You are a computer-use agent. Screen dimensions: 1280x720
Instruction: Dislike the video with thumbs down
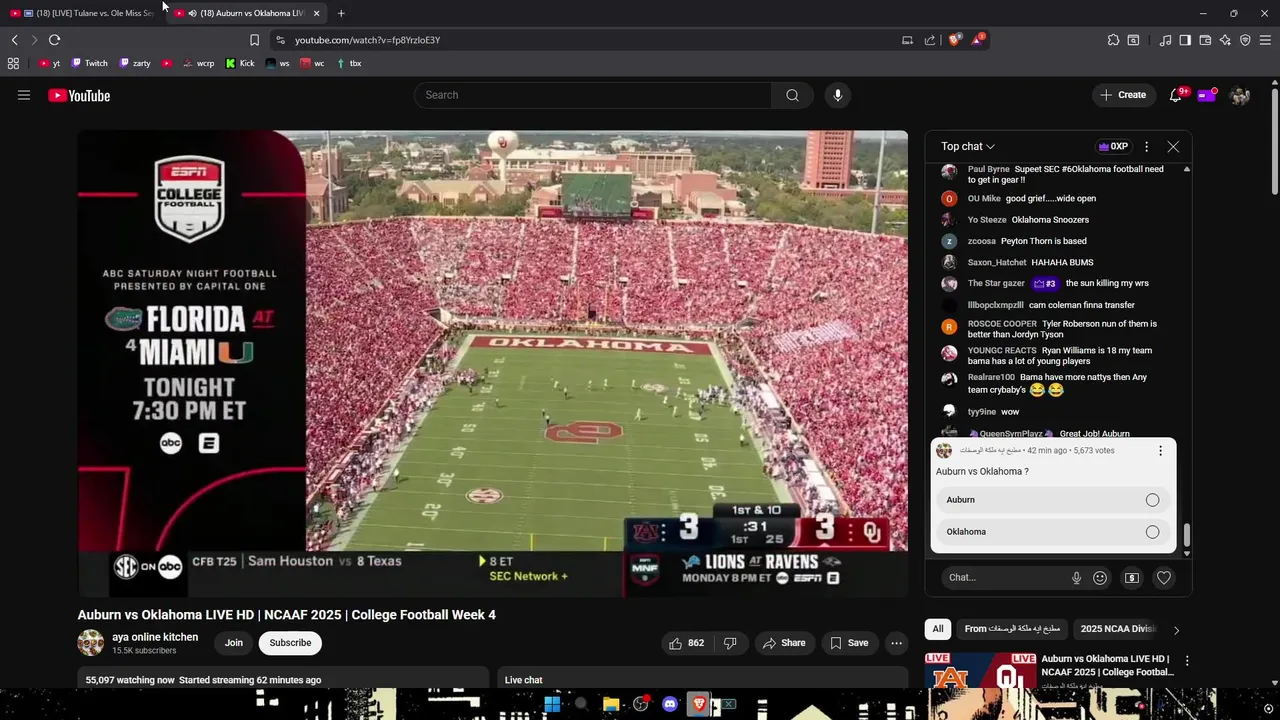730,643
